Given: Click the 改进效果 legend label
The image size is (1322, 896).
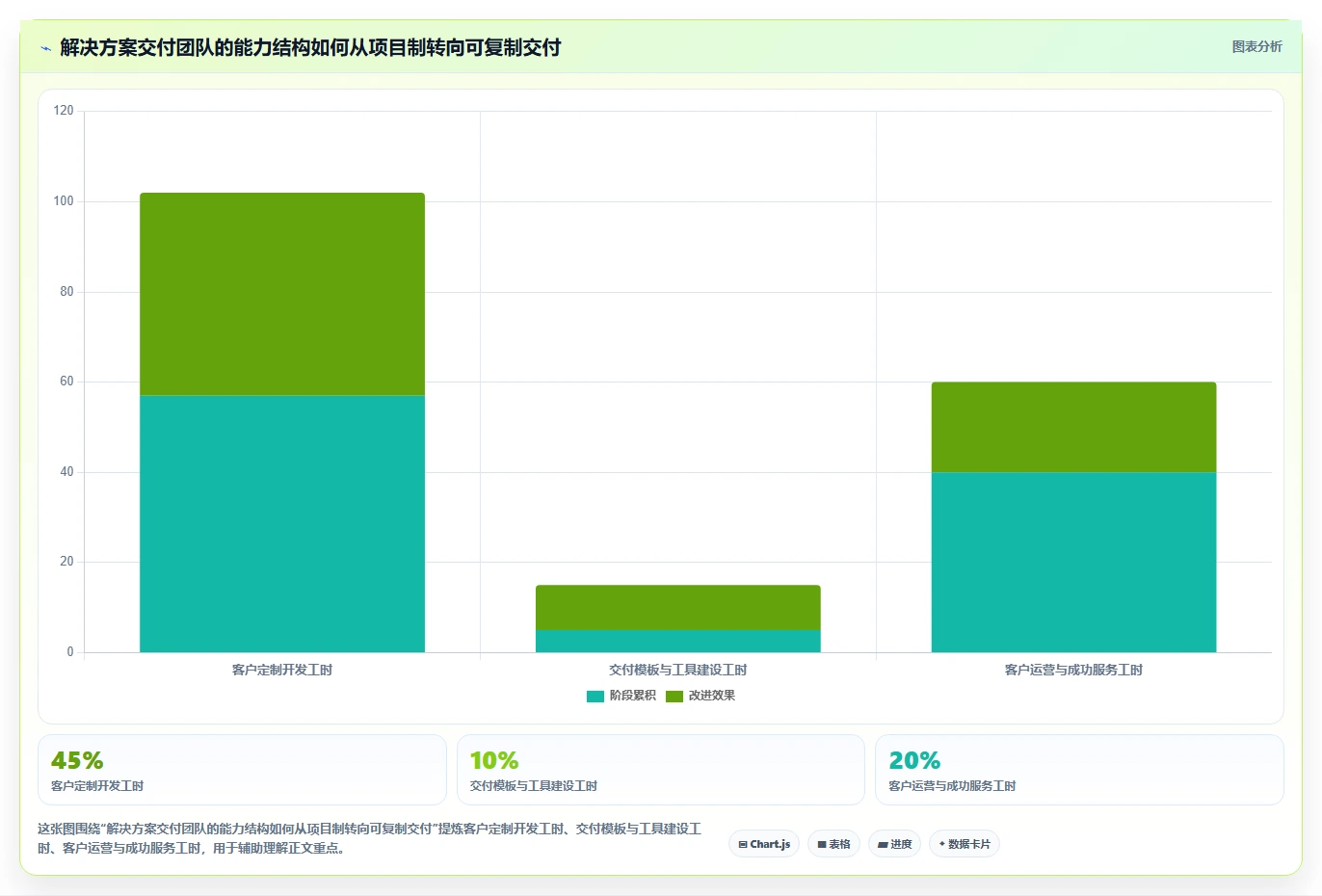Looking at the screenshot, I should pos(712,696).
